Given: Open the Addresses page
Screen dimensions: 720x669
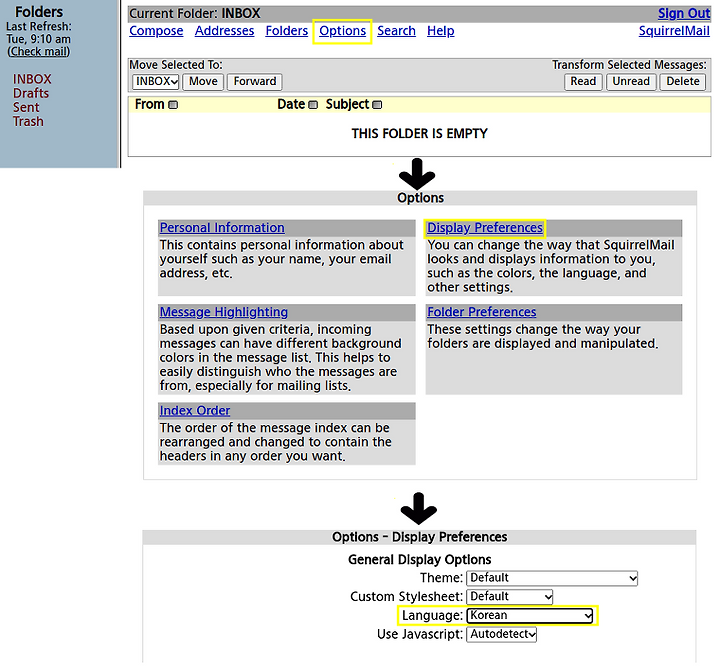Looking at the screenshot, I should [225, 31].
